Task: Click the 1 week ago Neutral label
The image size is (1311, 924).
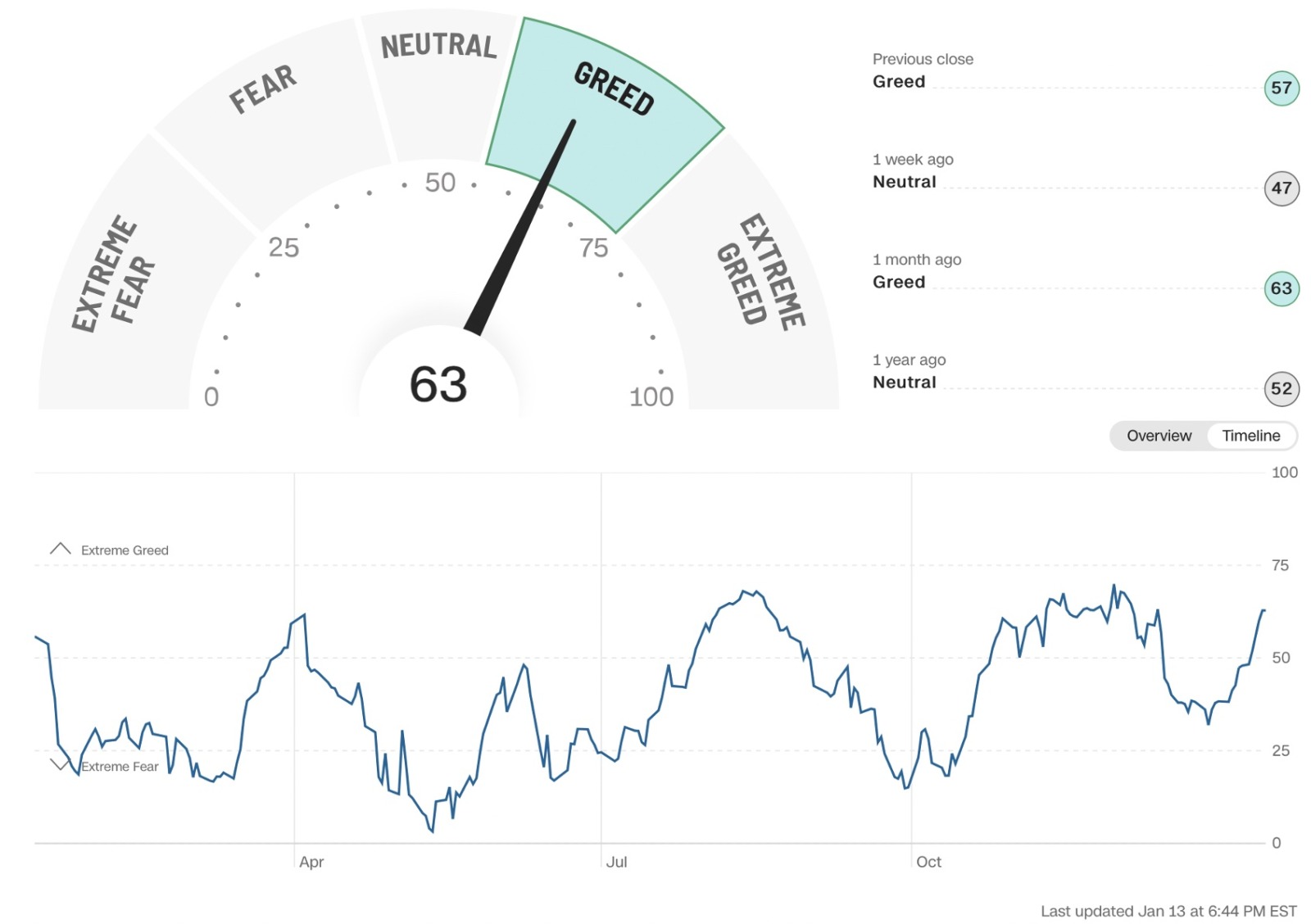Action: click(904, 182)
